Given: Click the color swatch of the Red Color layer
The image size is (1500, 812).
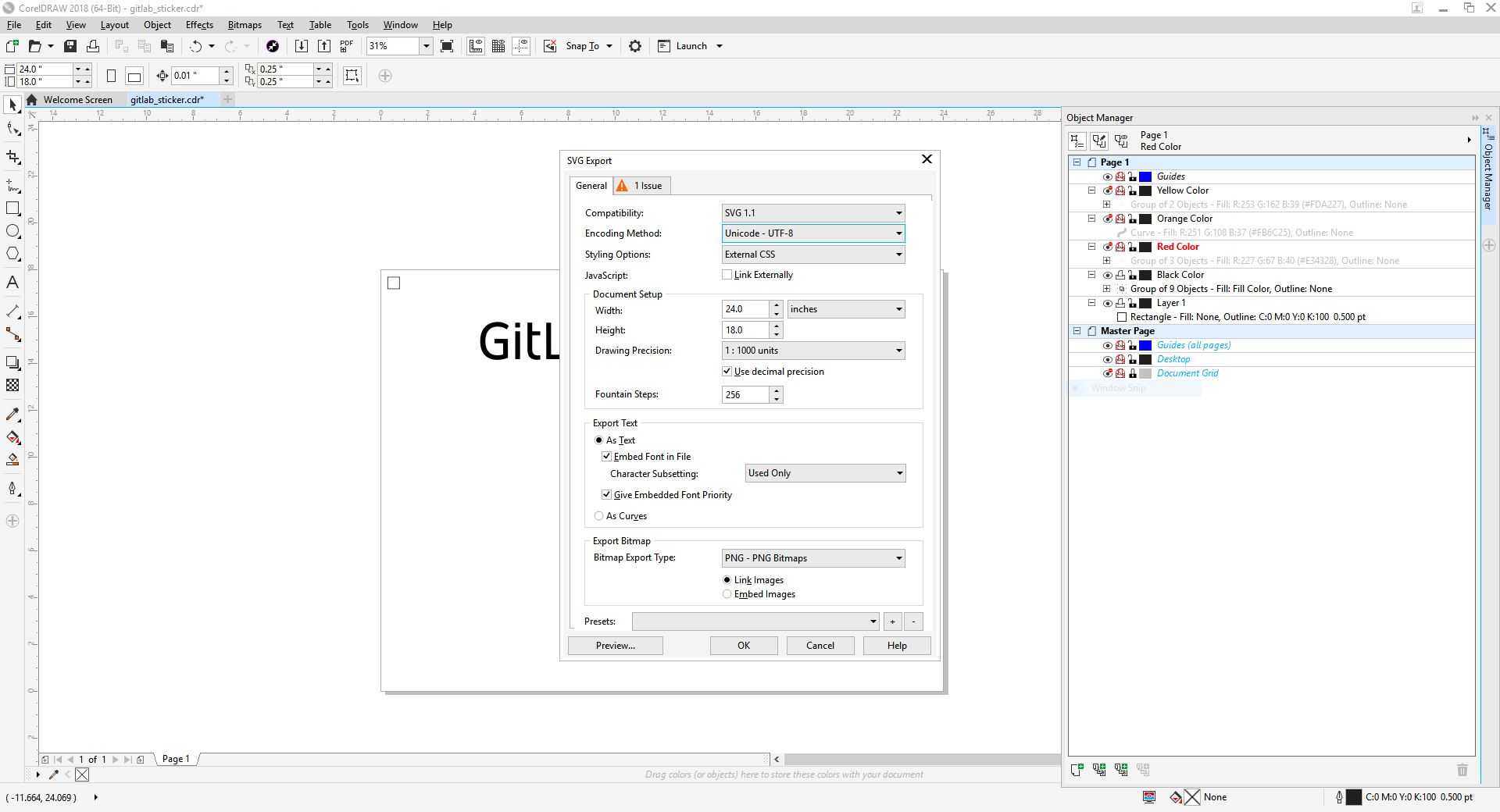Looking at the screenshot, I should pos(1145,247).
